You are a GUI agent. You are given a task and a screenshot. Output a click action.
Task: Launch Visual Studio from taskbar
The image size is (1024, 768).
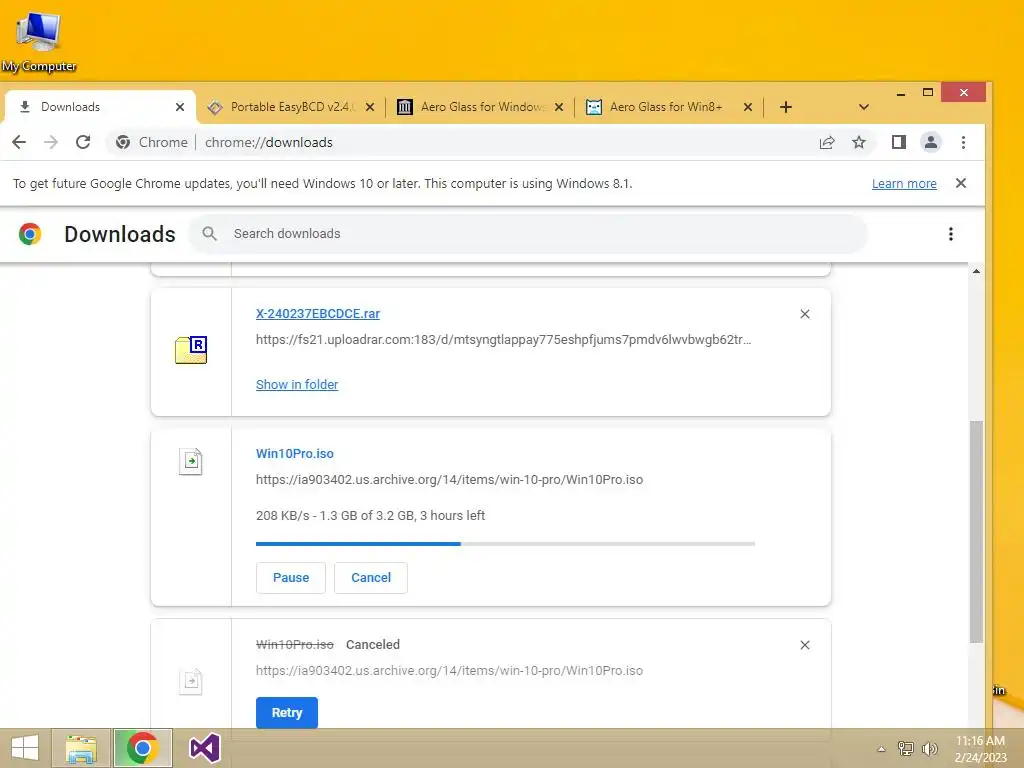pos(204,748)
